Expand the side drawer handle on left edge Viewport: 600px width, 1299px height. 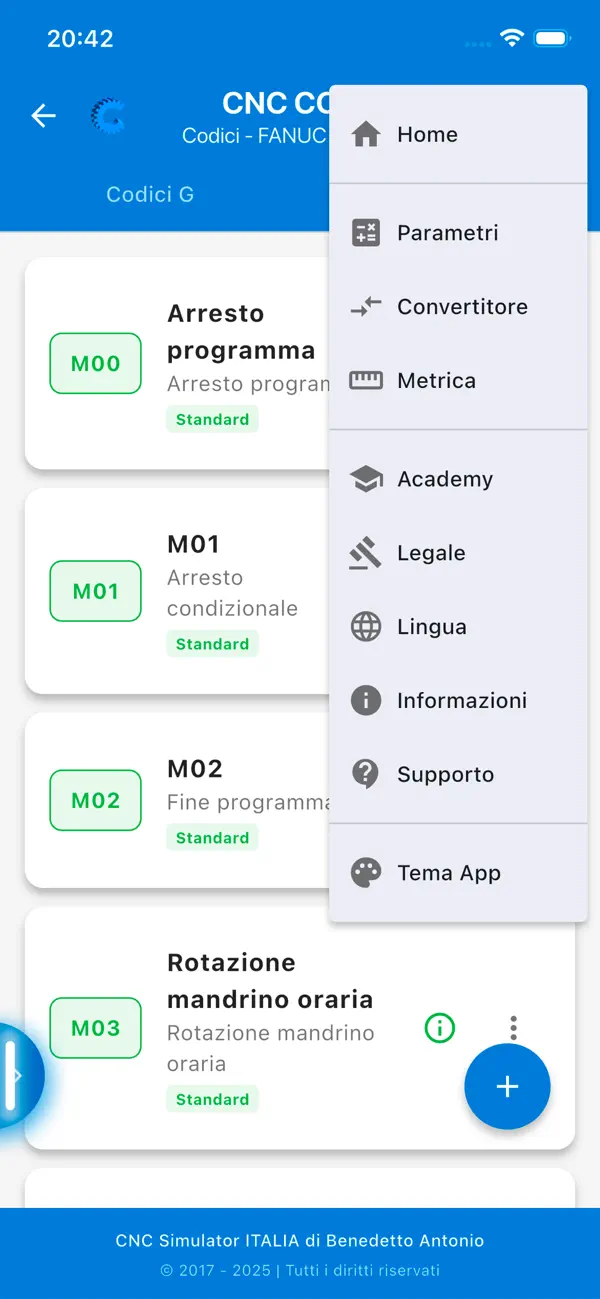point(15,1073)
